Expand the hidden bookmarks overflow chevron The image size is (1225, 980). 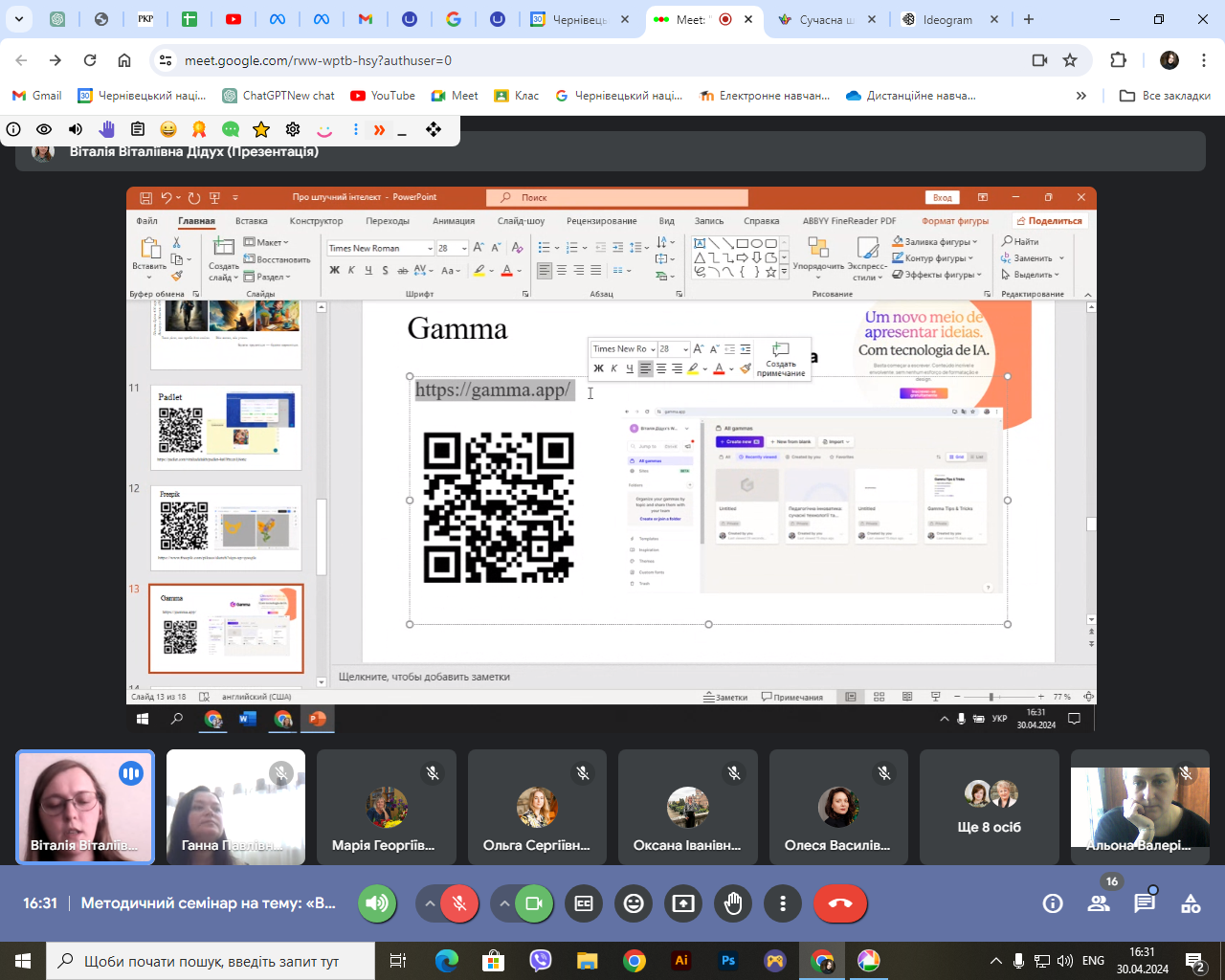pos(1081,96)
